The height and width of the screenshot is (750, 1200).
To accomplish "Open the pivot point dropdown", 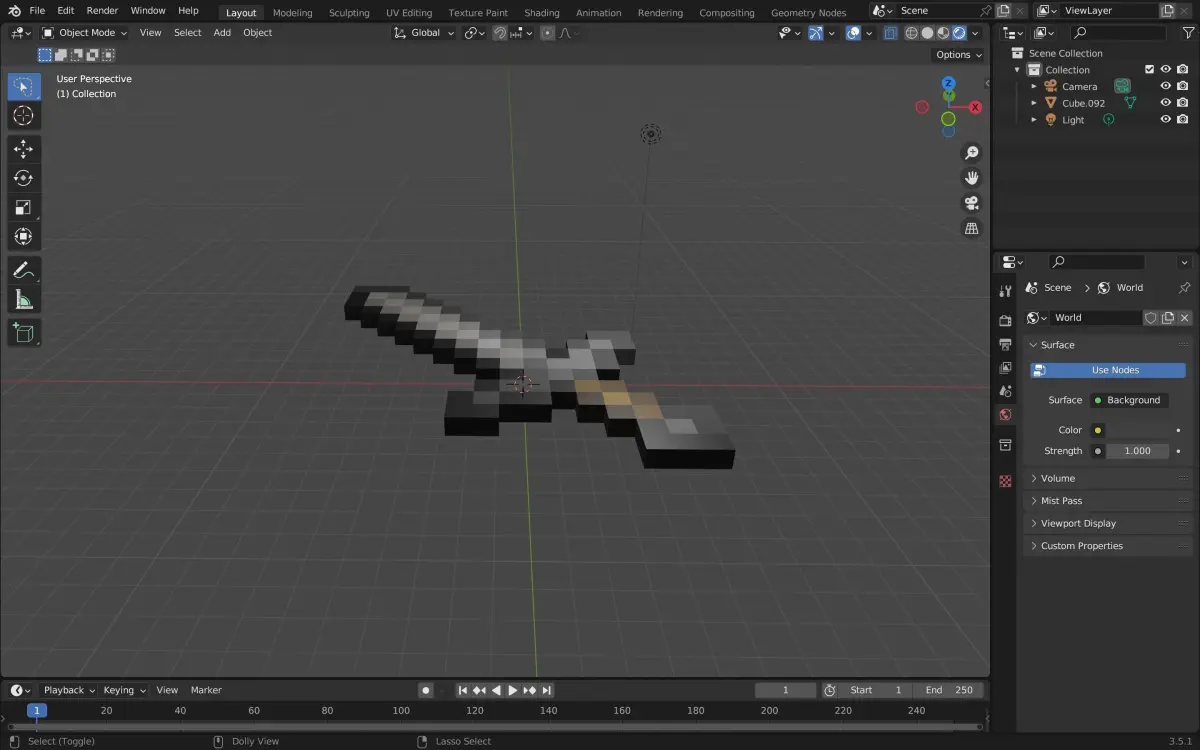I will [475, 33].
